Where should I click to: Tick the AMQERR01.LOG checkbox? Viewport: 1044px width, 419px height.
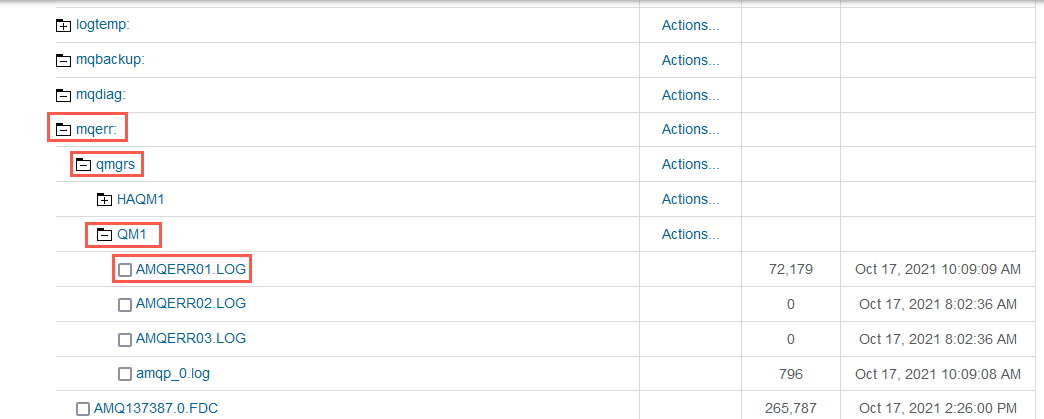point(125,270)
